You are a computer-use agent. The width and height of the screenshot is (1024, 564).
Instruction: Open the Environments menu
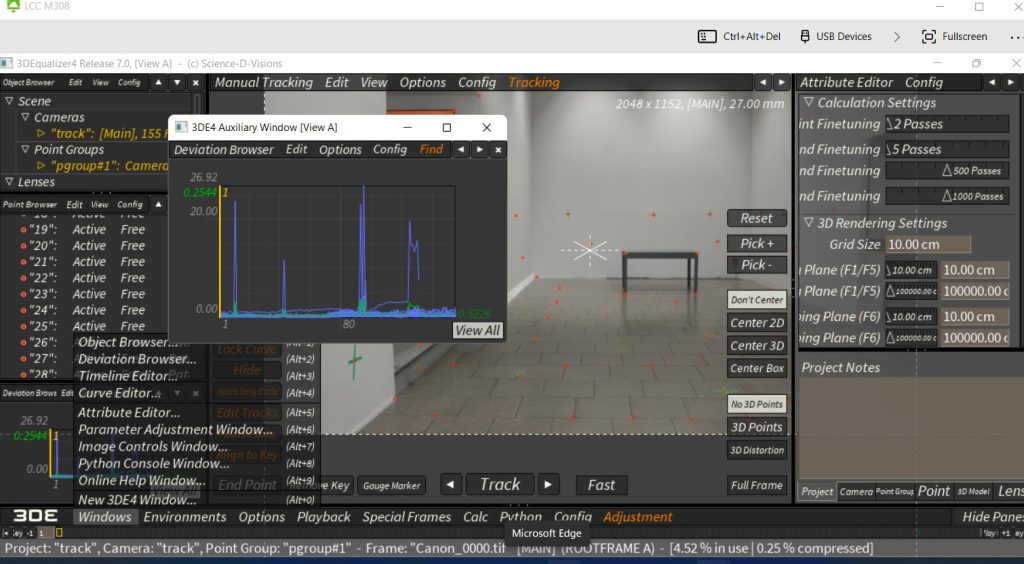[x=185, y=516]
